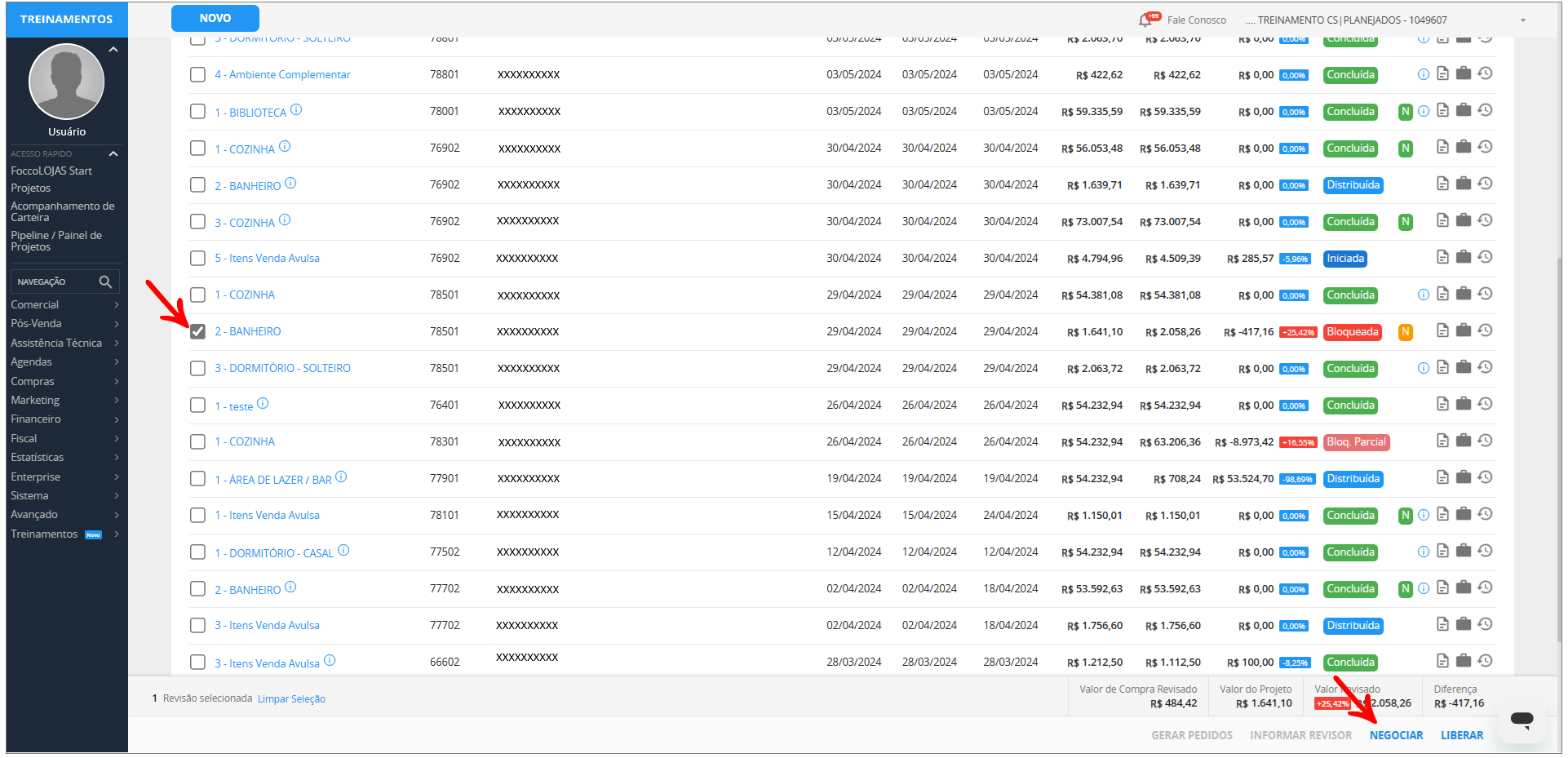The image size is (1568, 758).
Task: Click green N badge in 3 - COZINHA row
Action: [x=1405, y=222]
